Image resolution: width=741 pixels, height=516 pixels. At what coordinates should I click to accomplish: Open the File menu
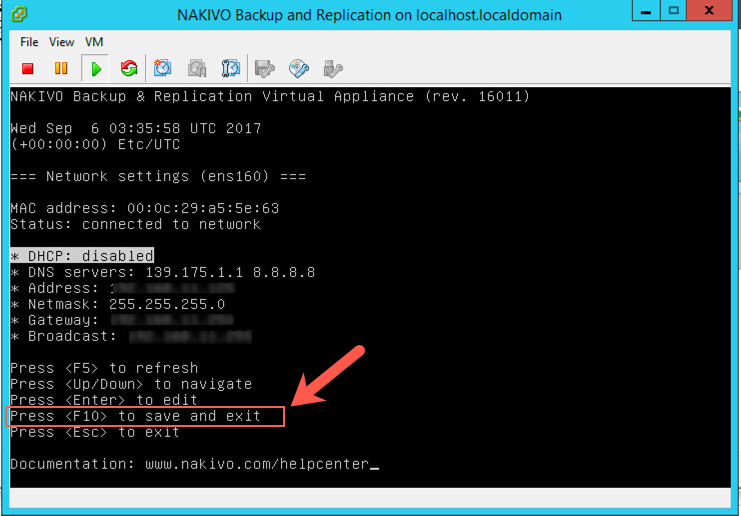[29, 42]
